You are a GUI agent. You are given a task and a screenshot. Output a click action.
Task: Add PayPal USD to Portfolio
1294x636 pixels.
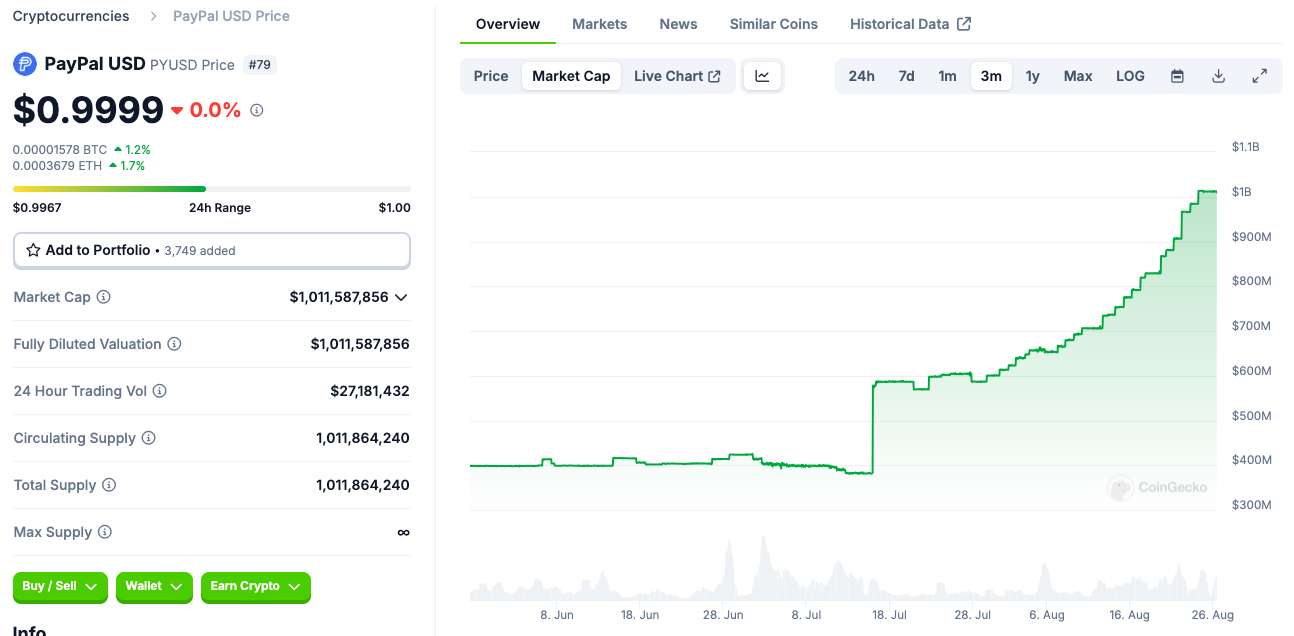(212, 250)
